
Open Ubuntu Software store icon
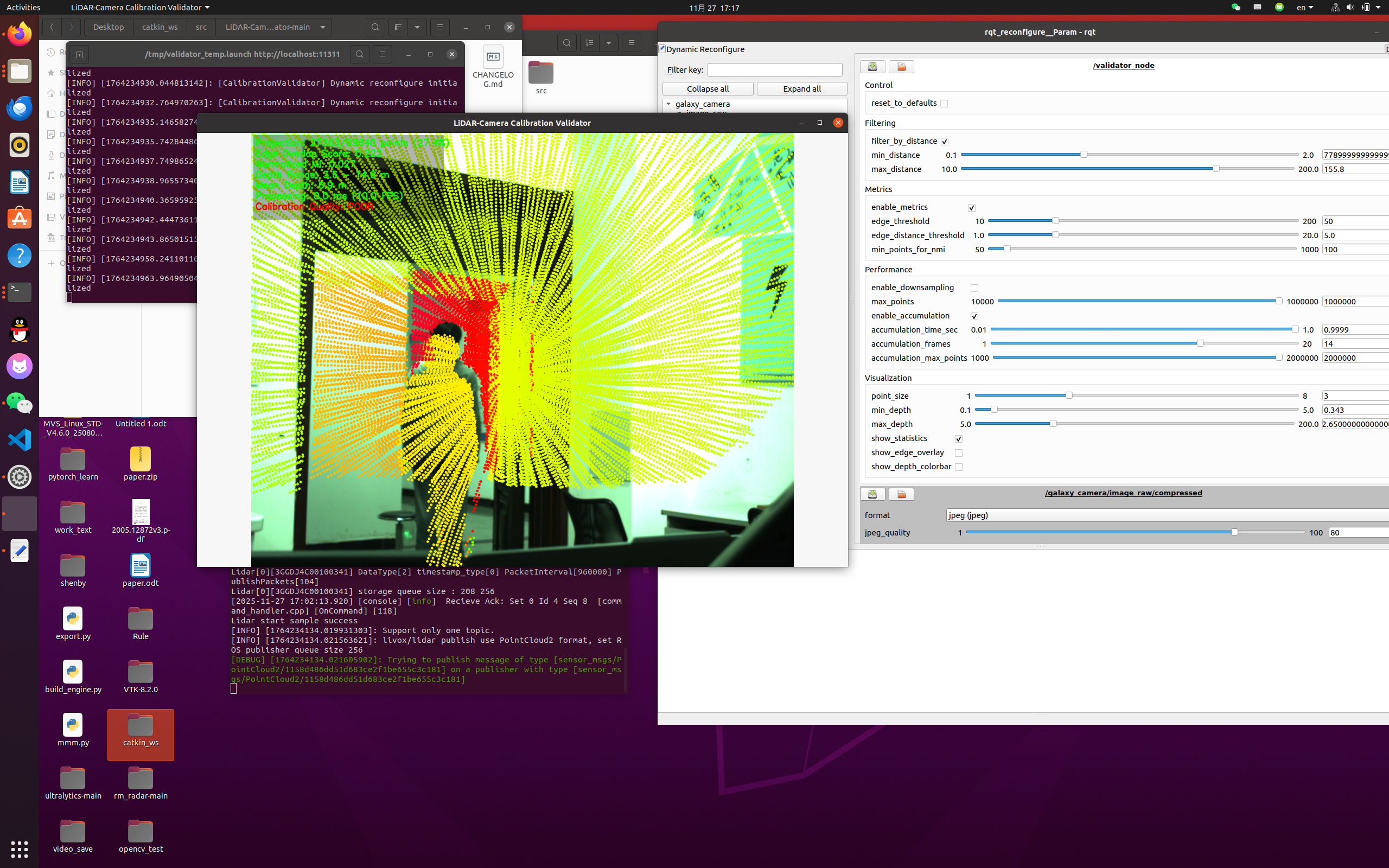point(20,219)
